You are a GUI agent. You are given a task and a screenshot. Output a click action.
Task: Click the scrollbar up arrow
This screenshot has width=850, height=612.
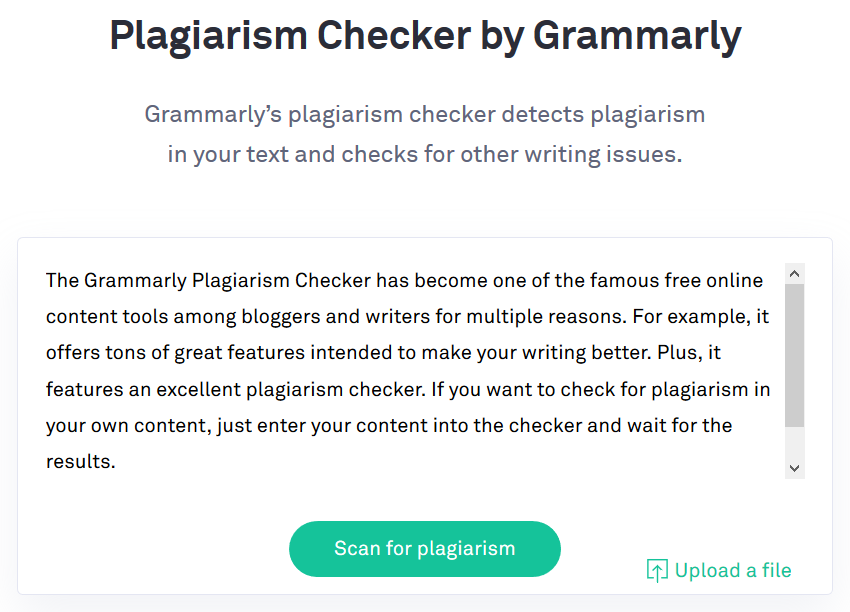[x=794, y=271]
